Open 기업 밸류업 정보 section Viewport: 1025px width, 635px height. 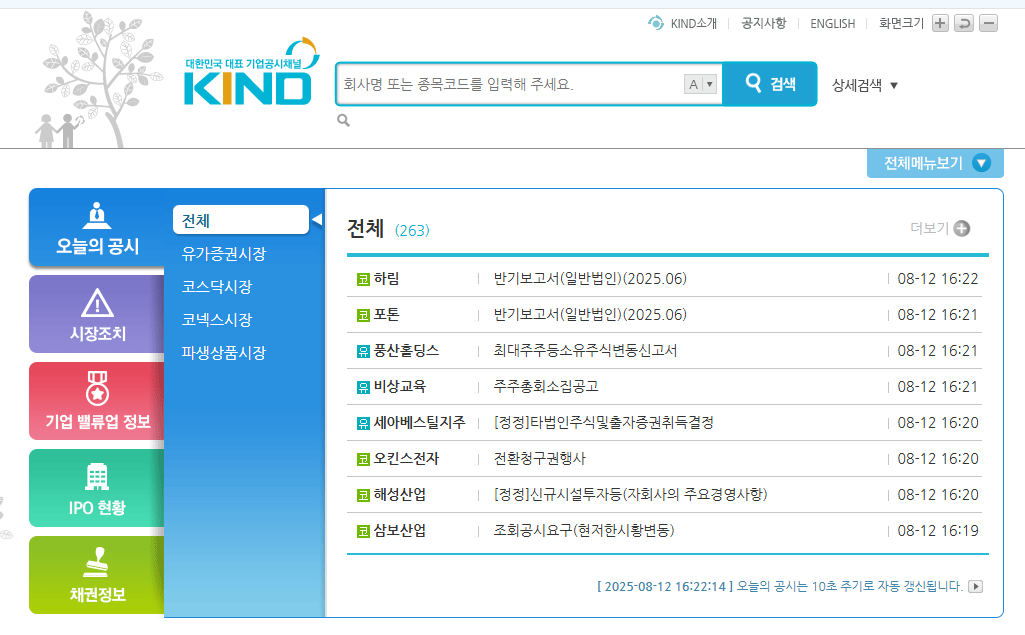click(97, 402)
